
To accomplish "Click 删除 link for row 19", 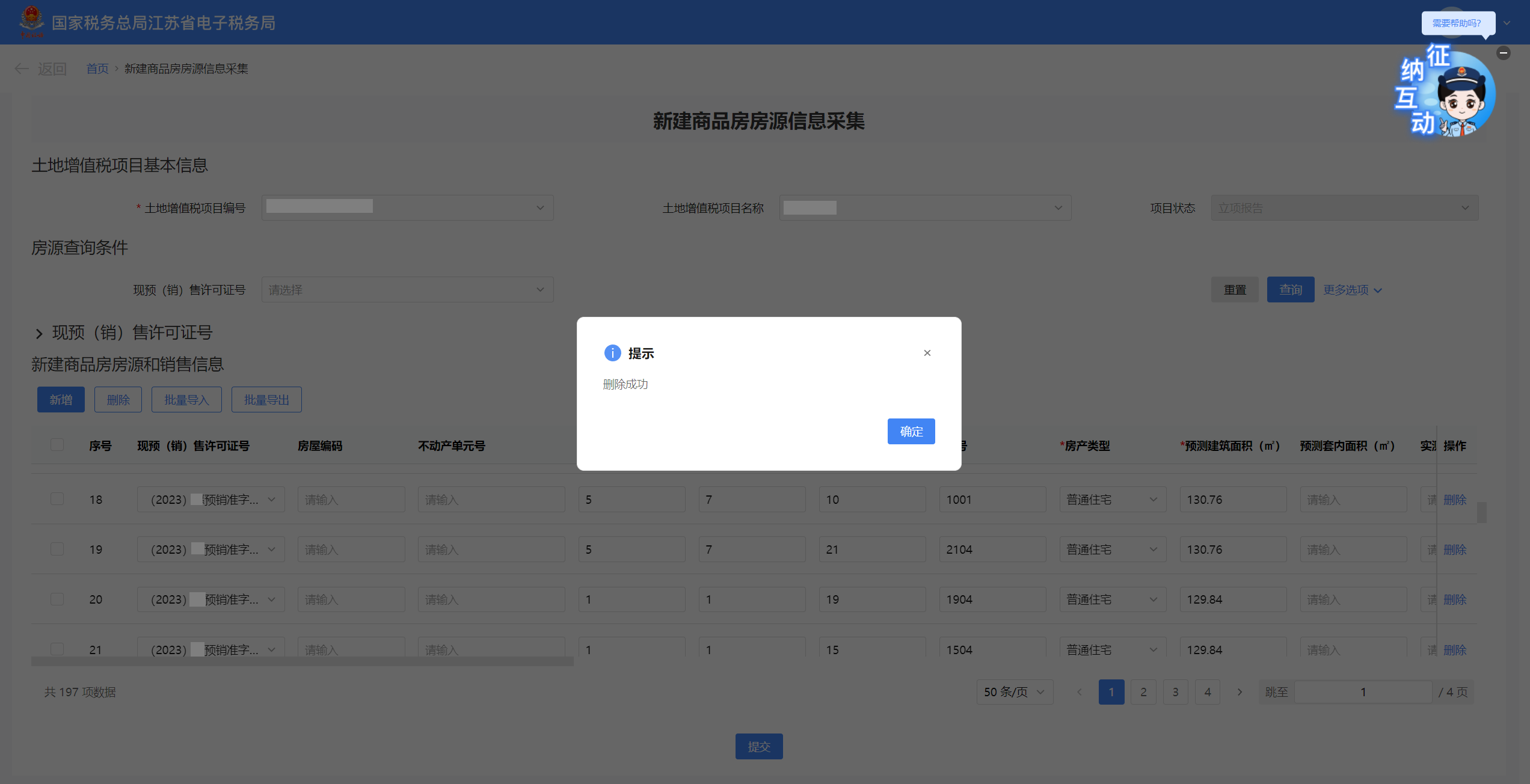I will pyautogui.click(x=1454, y=550).
